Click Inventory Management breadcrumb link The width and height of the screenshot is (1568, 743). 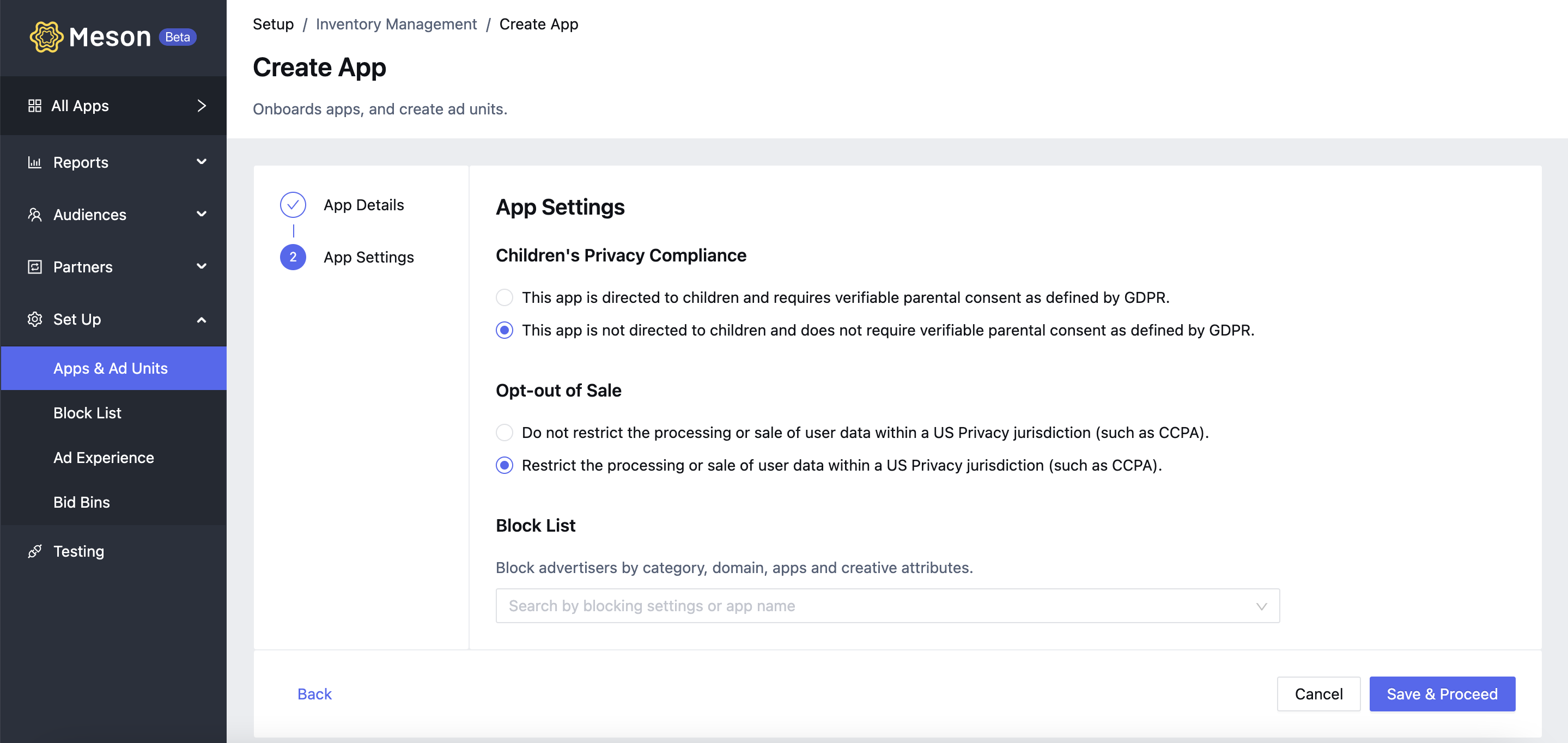396,25
